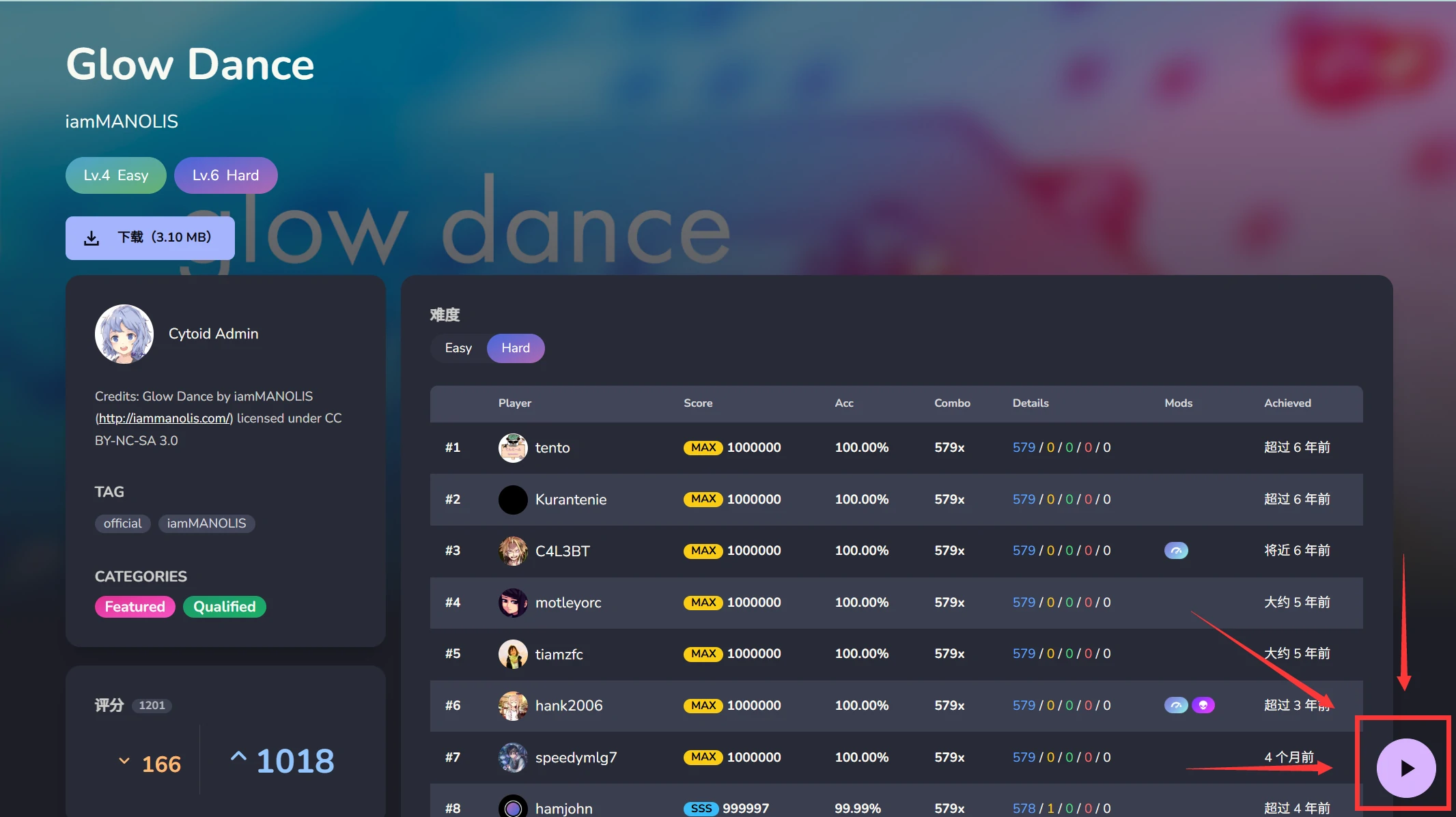Open Cytoid Admin profile name
The width and height of the screenshot is (1456, 817).
click(214, 334)
